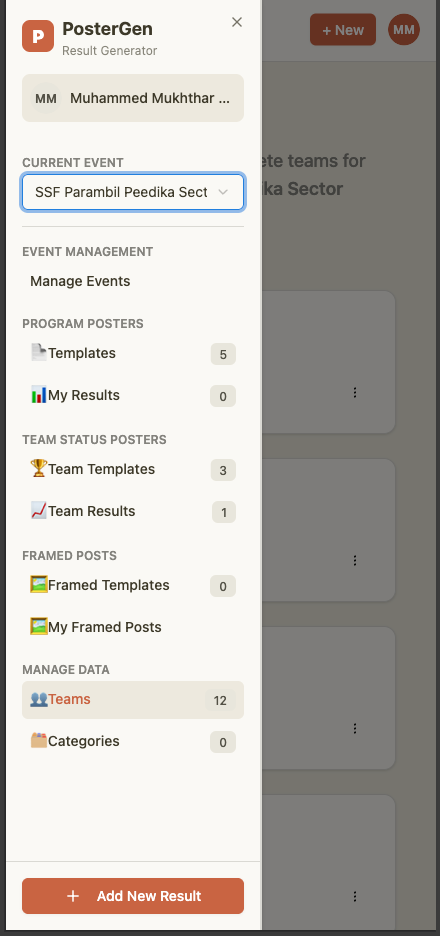
Task: Click the Add New Result button
Action: [133, 896]
